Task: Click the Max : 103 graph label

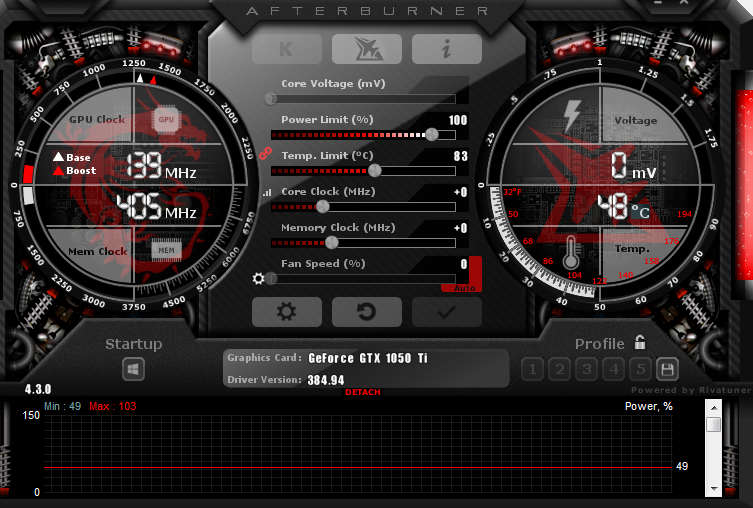Action: 112,406
